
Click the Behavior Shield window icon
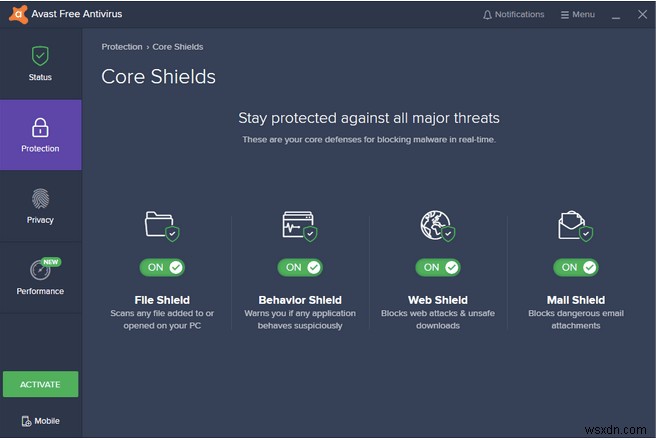tap(299, 224)
